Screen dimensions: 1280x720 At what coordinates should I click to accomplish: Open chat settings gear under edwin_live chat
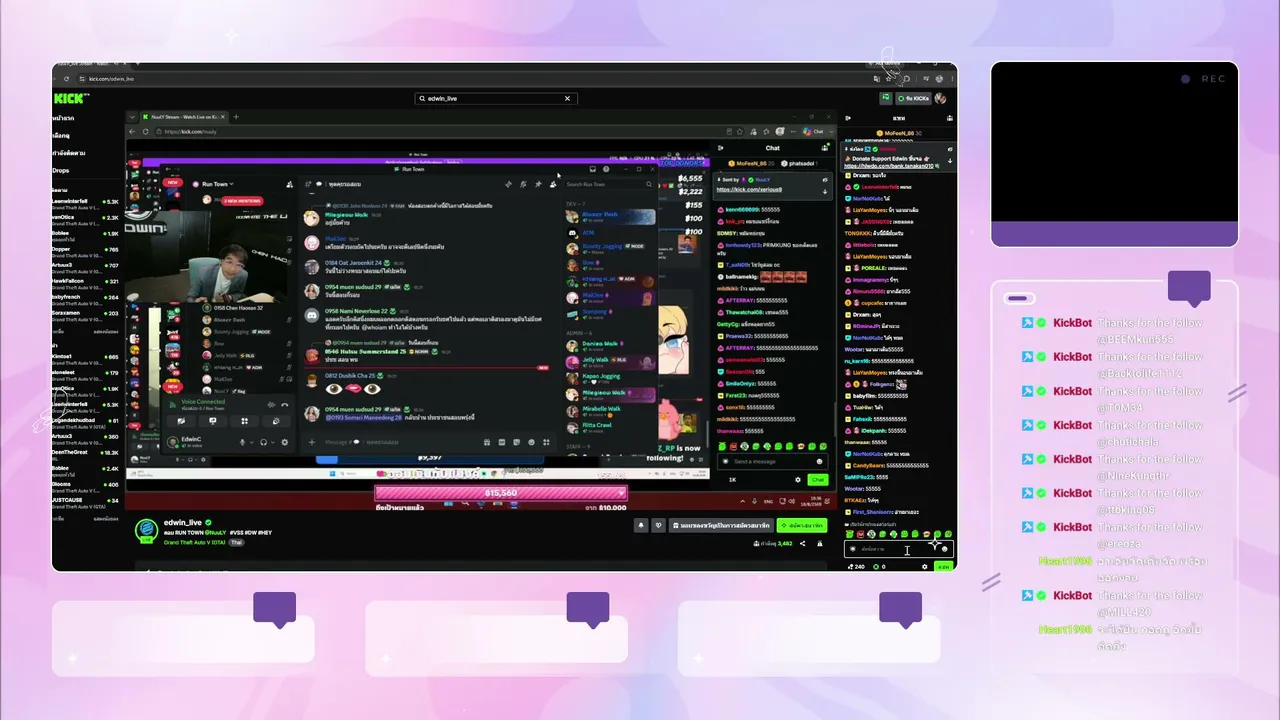click(924, 566)
